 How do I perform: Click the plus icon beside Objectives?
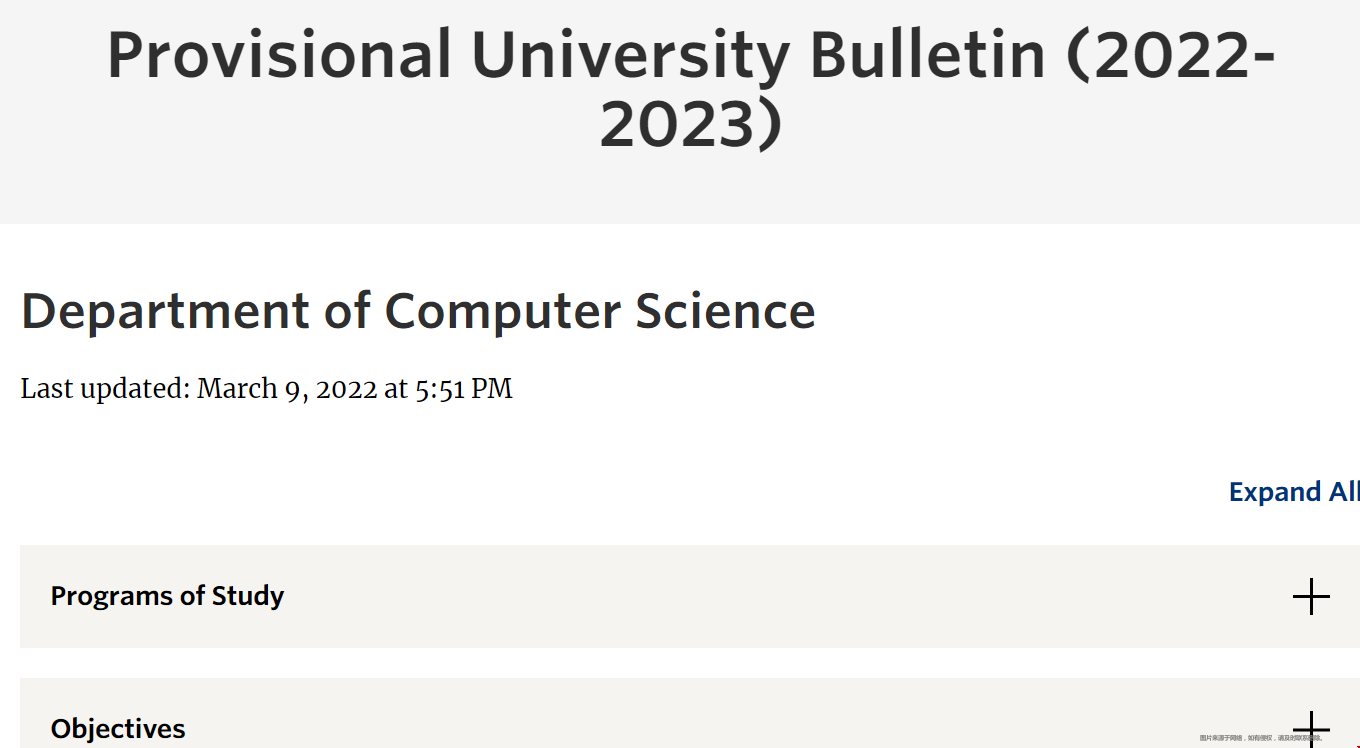(x=1311, y=729)
